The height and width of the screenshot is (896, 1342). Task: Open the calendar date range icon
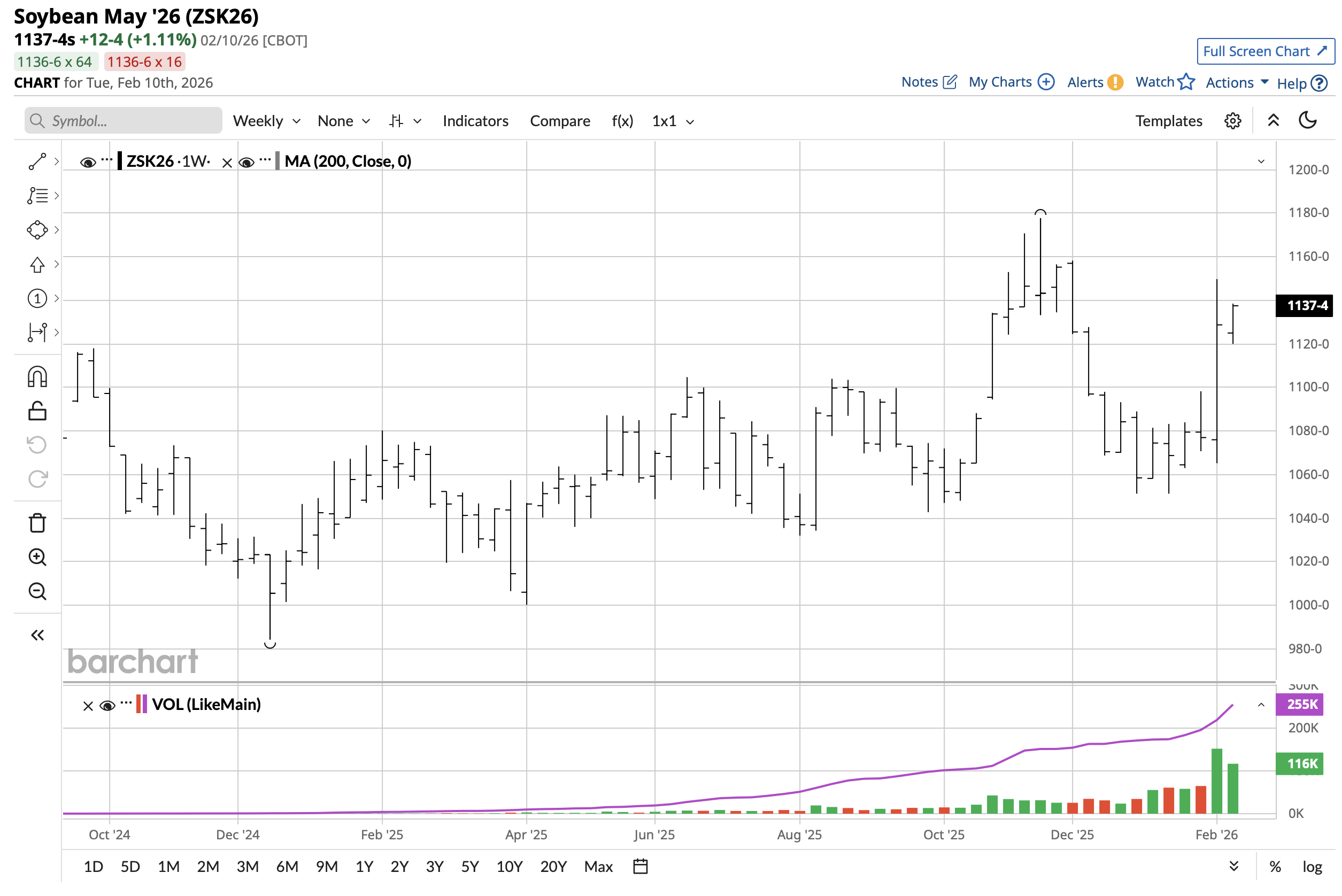coord(641,867)
